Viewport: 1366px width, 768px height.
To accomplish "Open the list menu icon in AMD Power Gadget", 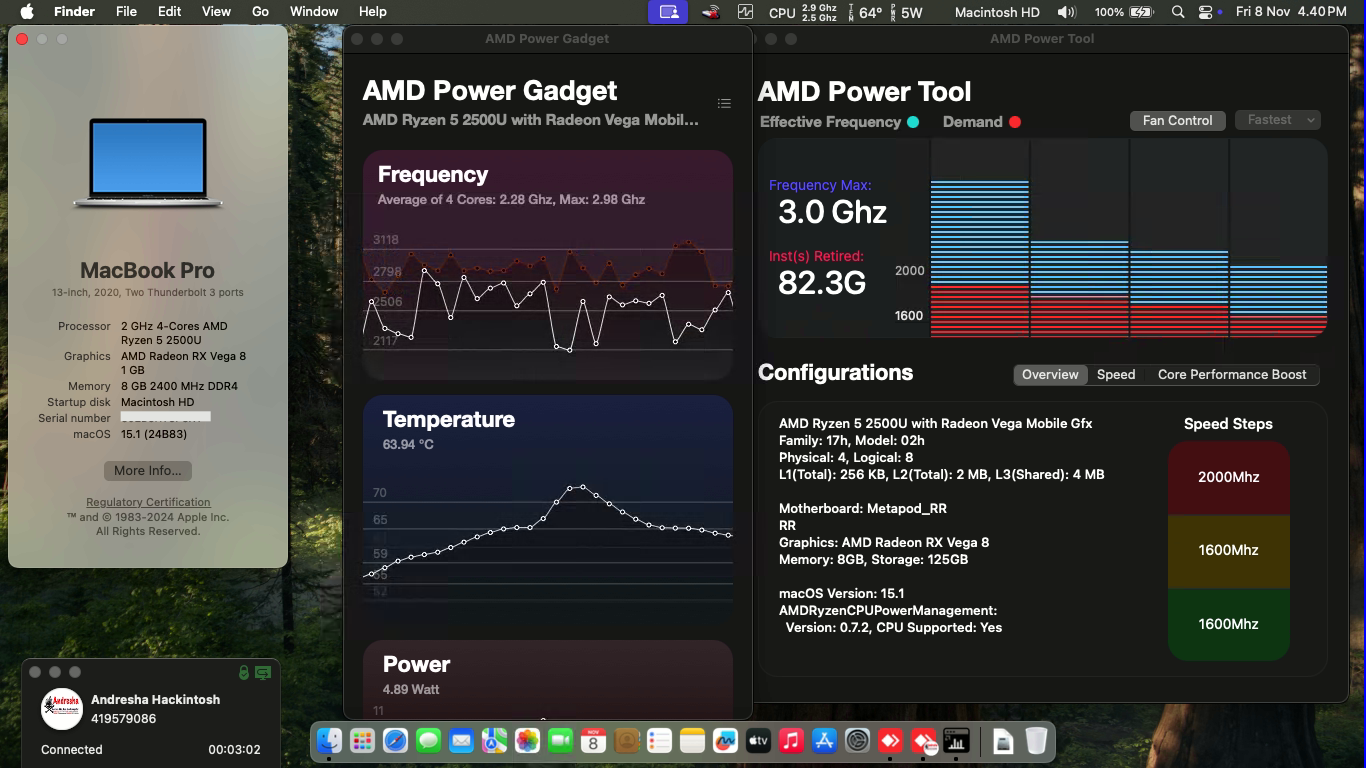I will (724, 104).
